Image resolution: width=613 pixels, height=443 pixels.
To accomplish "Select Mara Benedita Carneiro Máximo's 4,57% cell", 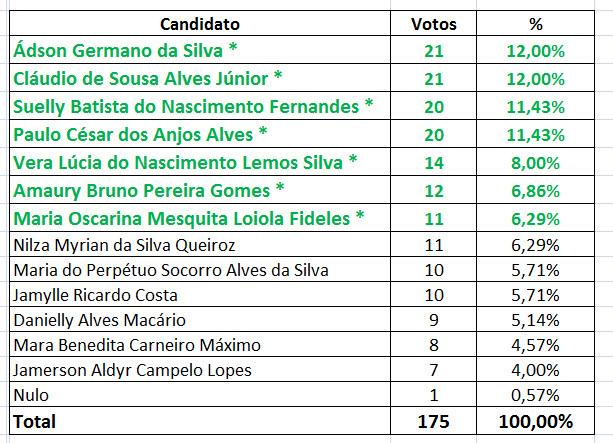I will tap(548, 346).
